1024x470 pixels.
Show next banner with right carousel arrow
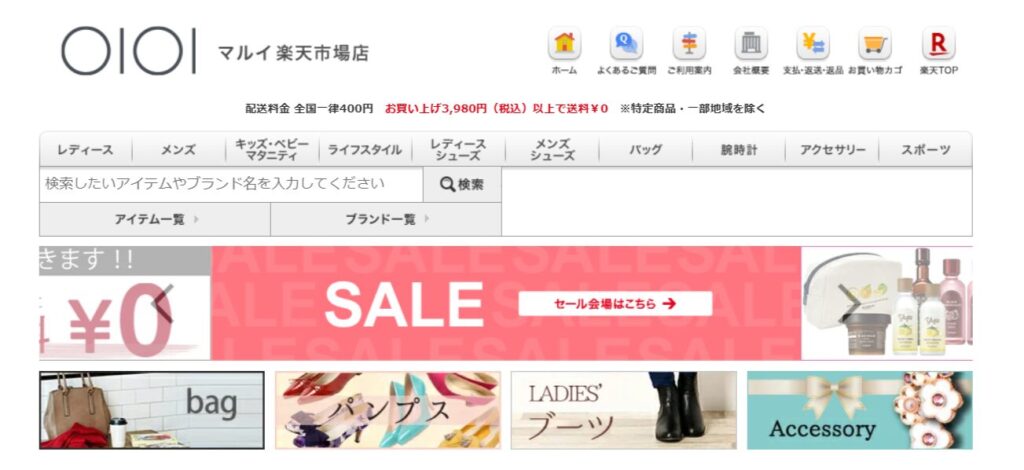[849, 304]
